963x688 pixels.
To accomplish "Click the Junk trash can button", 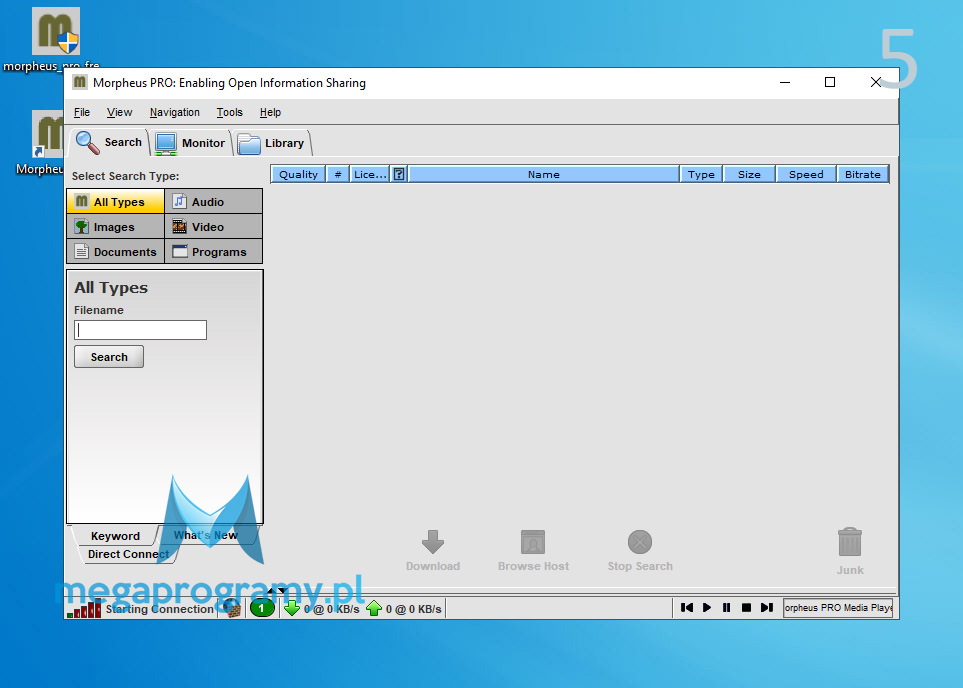I will pos(850,552).
